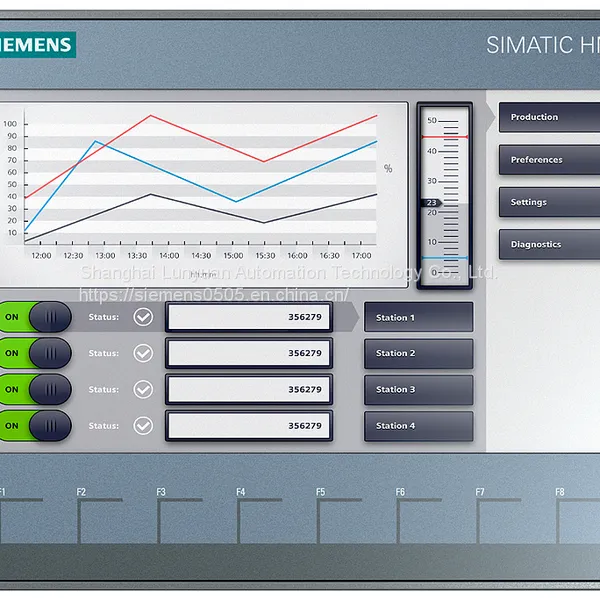
Task: Click the Status label in Station 1 row
Action: [x=104, y=317]
